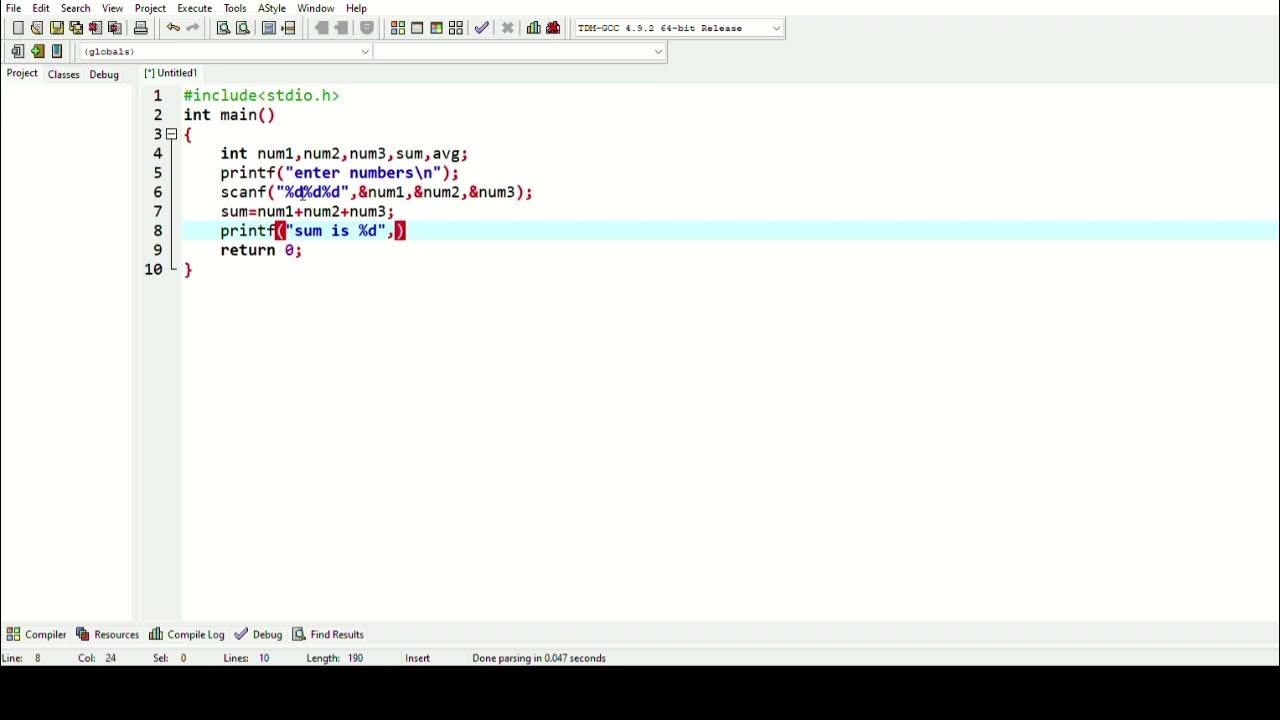Click the Print icon
This screenshot has width=1280, height=720.
tap(141, 28)
